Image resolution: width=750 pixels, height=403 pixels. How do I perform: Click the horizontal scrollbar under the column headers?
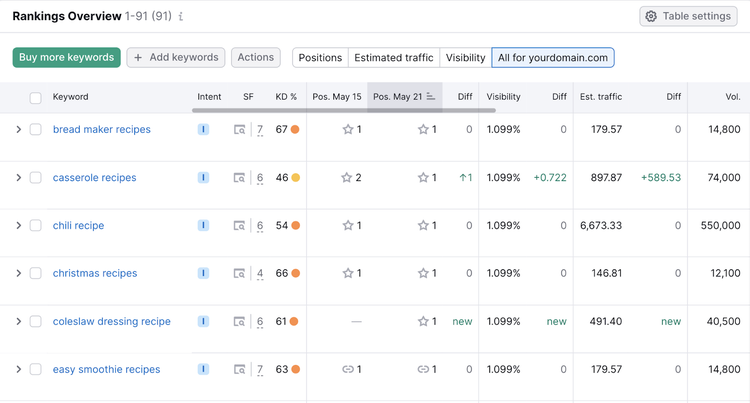343,110
